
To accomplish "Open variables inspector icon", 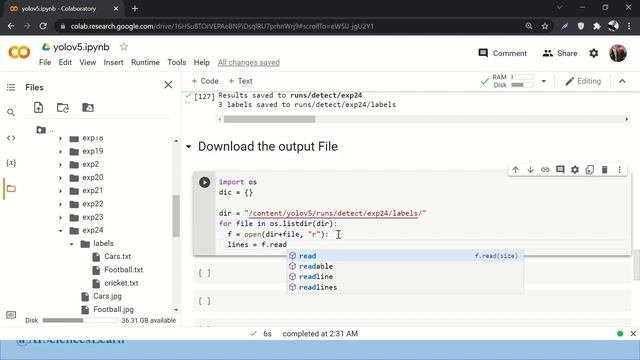I will click(11, 163).
